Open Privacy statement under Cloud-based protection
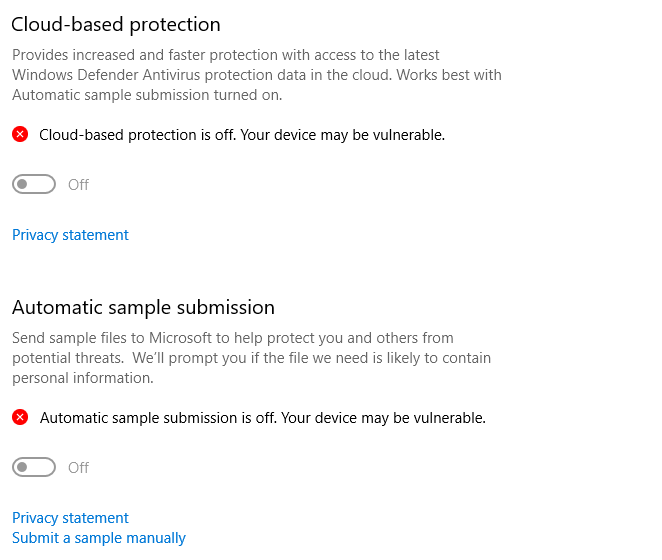The height and width of the screenshot is (560, 662). 70,235
